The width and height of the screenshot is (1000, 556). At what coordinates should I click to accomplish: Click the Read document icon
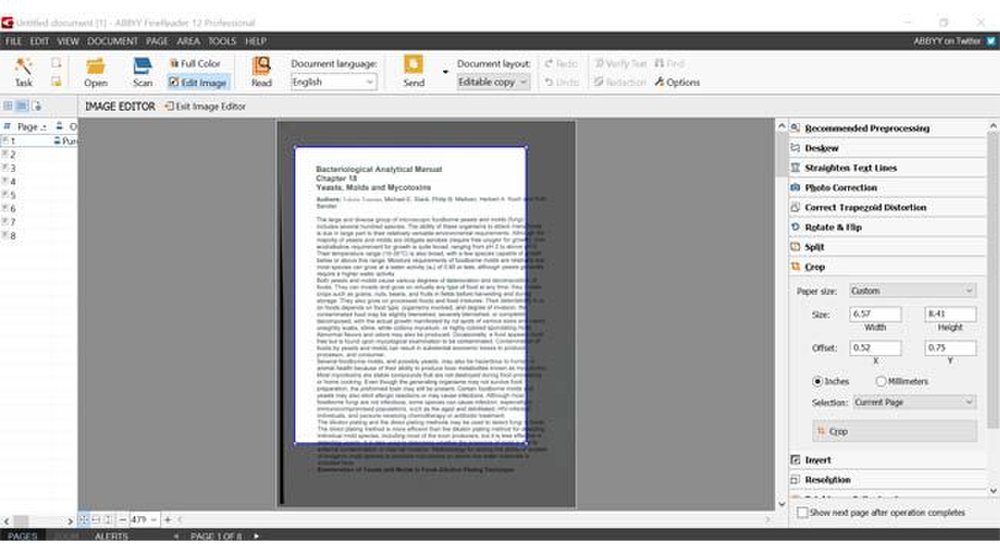click(x=261, y=68)
